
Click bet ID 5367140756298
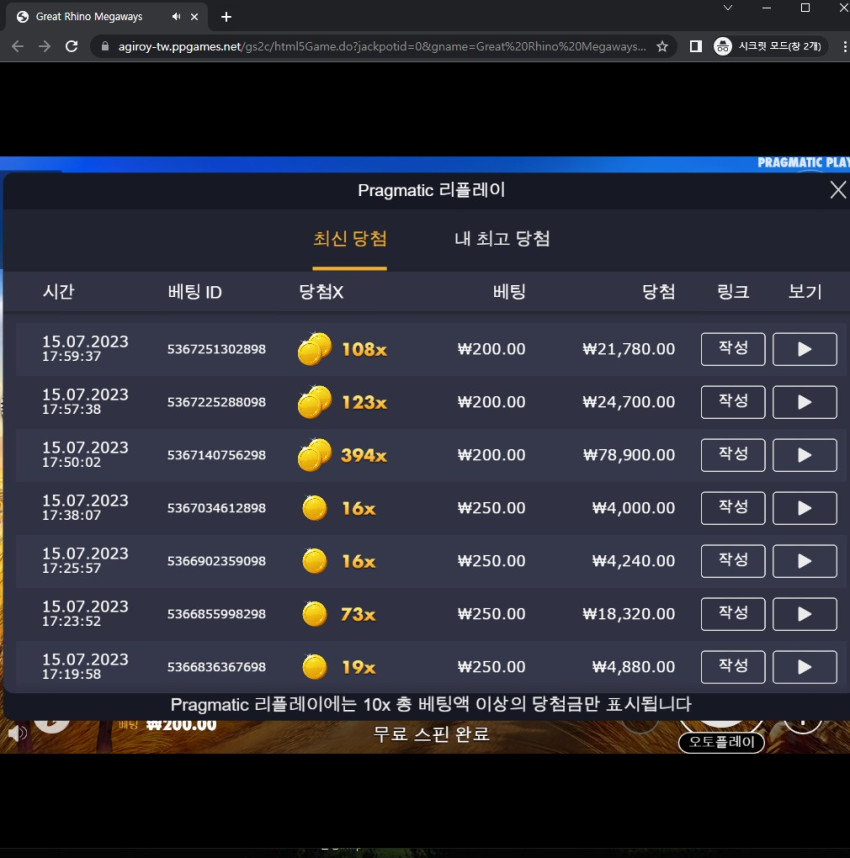[216, 455]
